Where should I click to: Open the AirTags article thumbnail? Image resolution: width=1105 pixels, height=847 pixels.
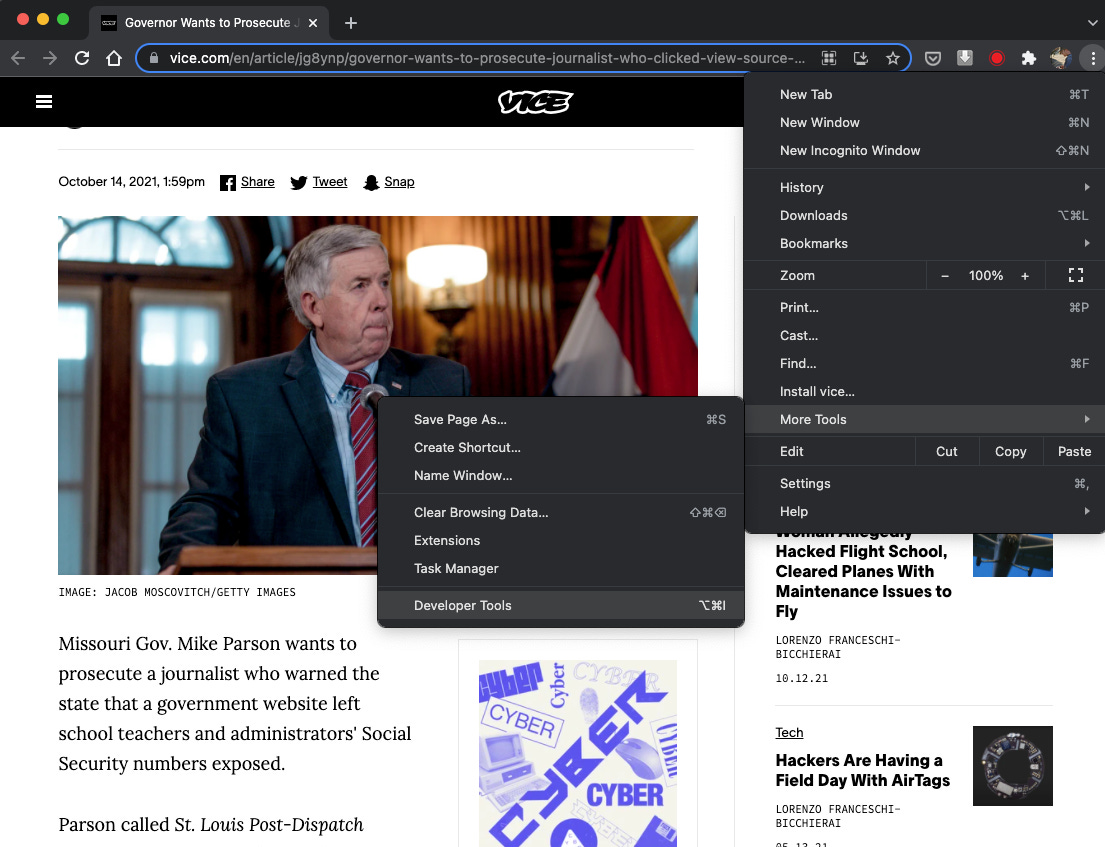(x=1013, y=766)
